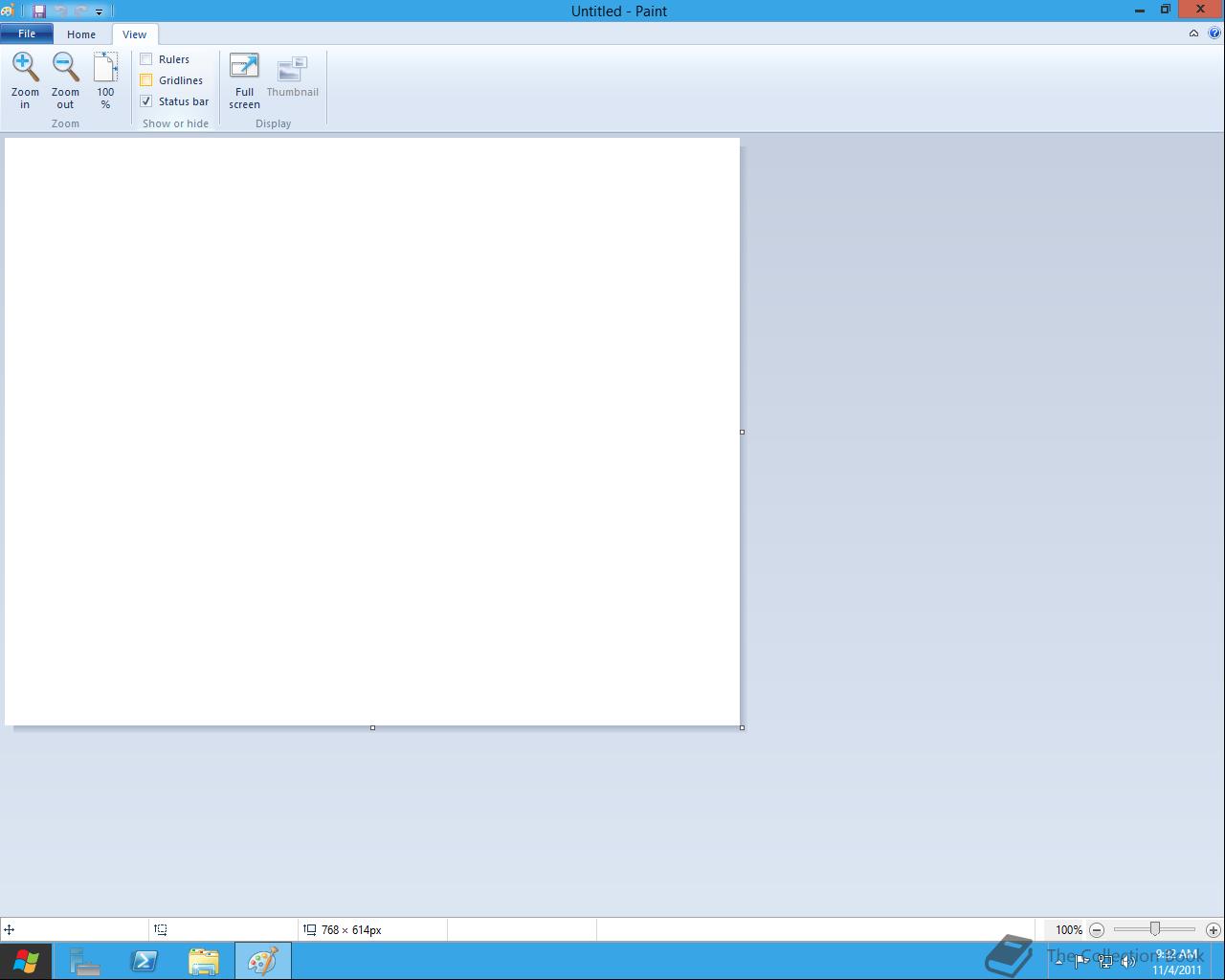Launch PowerShell from the taskbar
This screenshot has width=1225, height=980.
(x=145, y=961)
